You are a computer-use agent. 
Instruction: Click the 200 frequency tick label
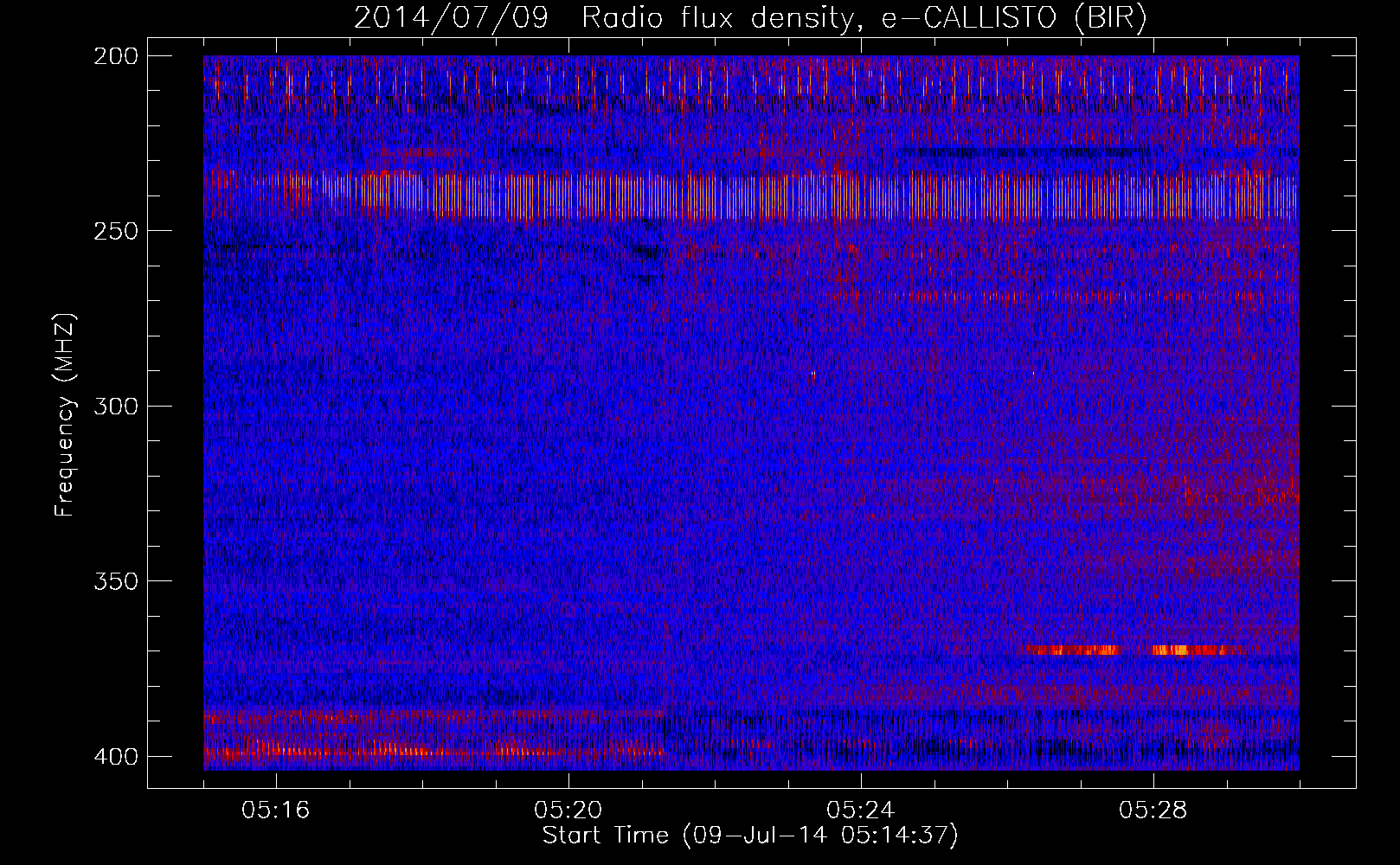point(116,56)
